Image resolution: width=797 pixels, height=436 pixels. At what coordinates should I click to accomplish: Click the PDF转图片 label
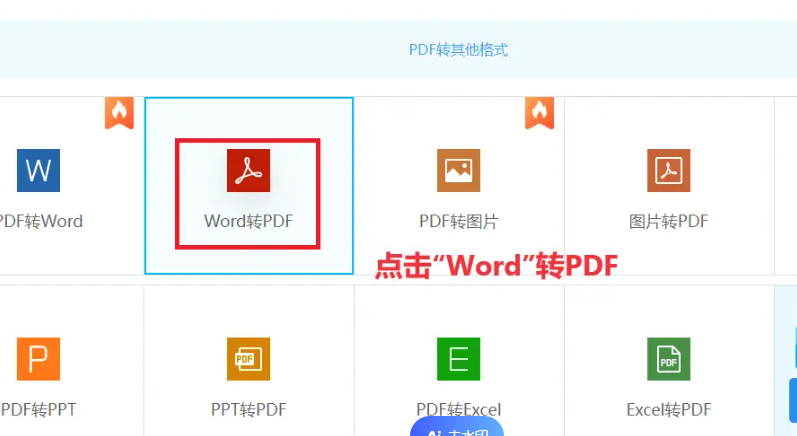[x=458, y=221]
